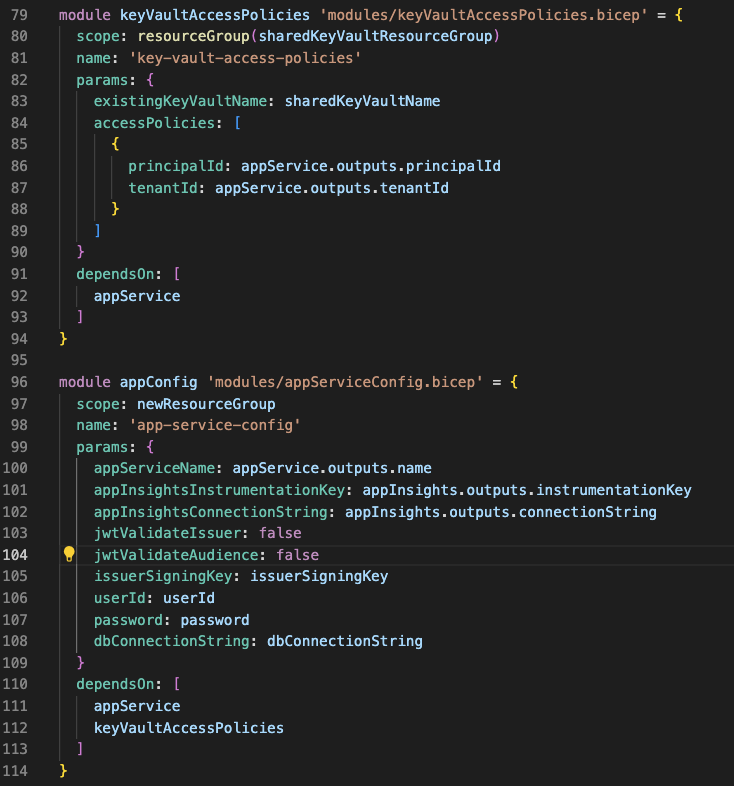Click the closing brace on line 94

[x=63, y=339]
